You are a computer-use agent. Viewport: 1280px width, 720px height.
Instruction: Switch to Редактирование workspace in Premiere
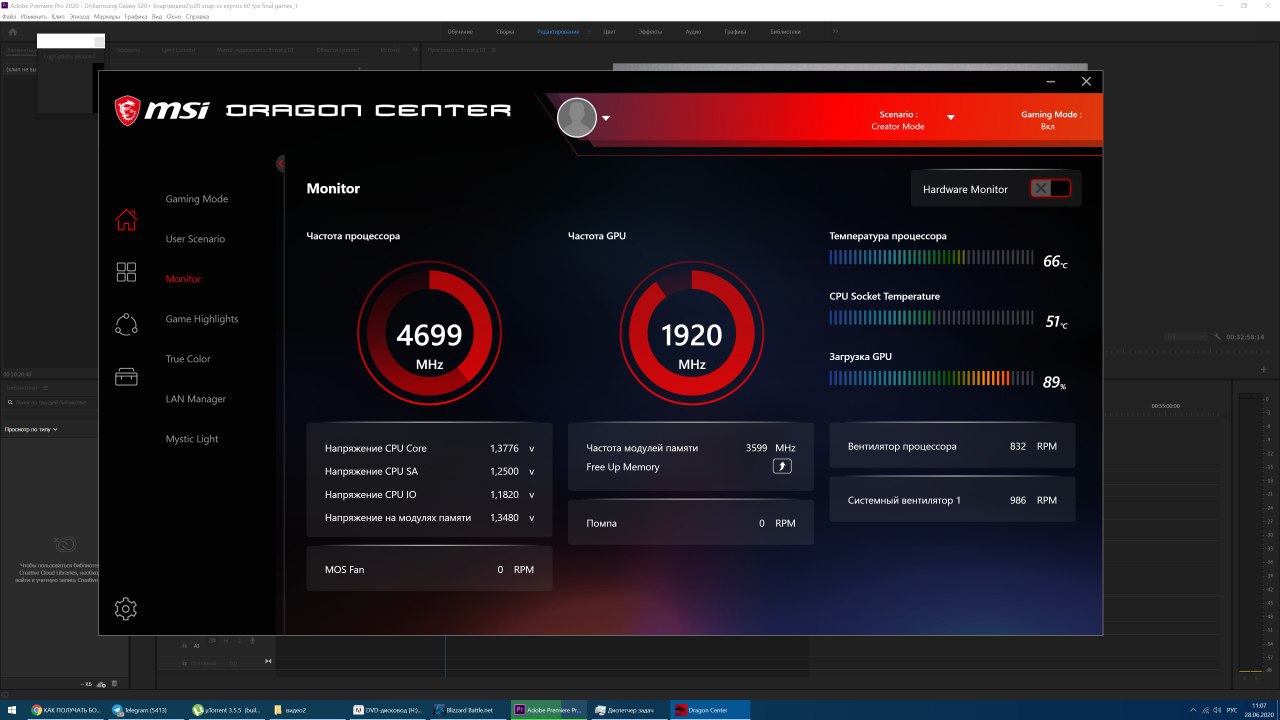pos(558,32)
